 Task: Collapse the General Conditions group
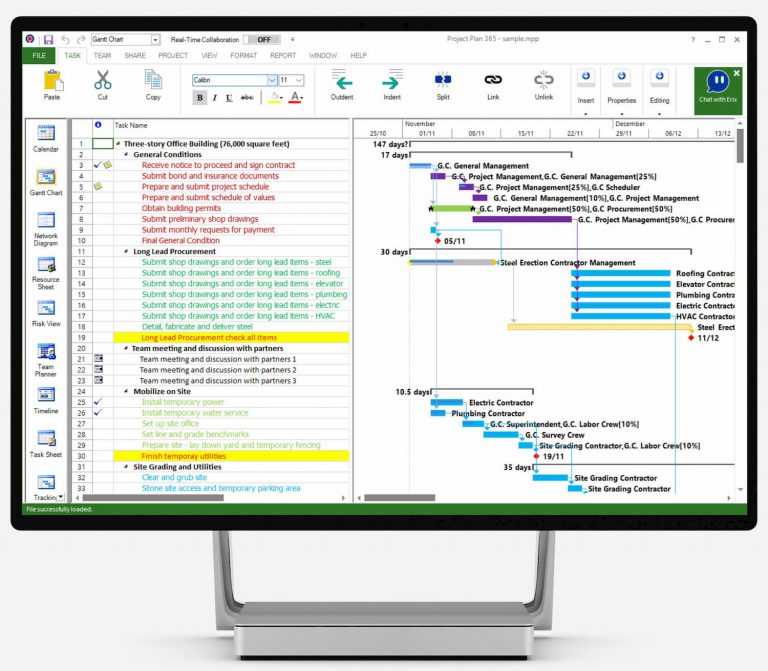click(x=126, y=154)
